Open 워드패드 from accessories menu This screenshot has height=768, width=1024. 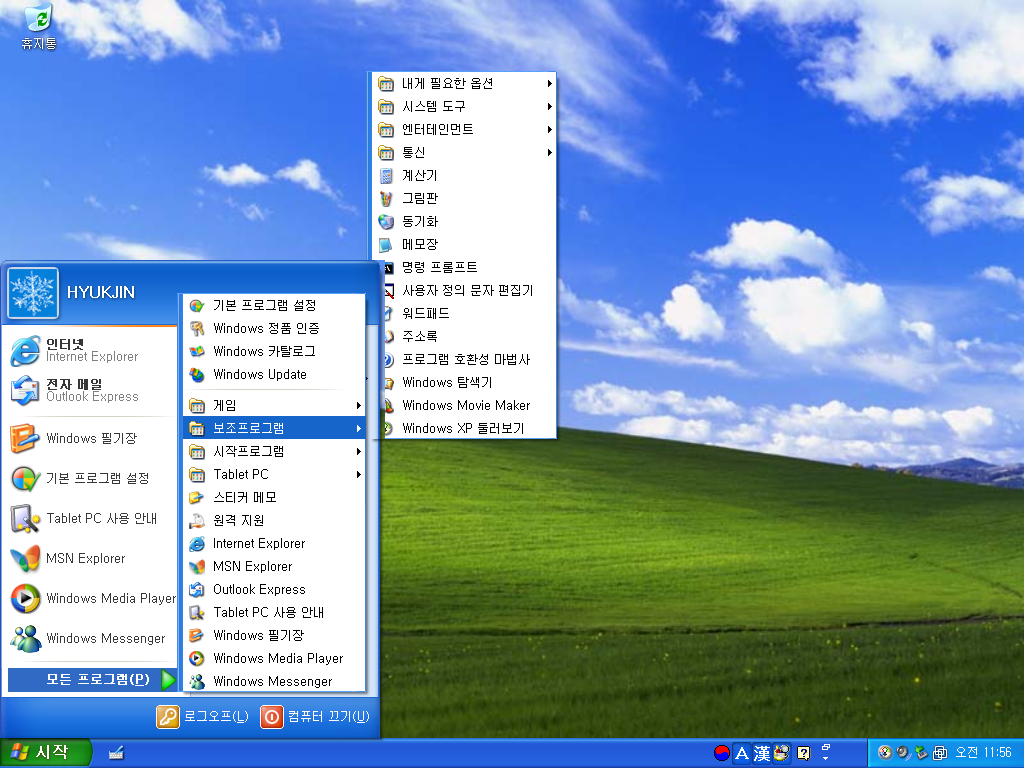coord(470,313)
